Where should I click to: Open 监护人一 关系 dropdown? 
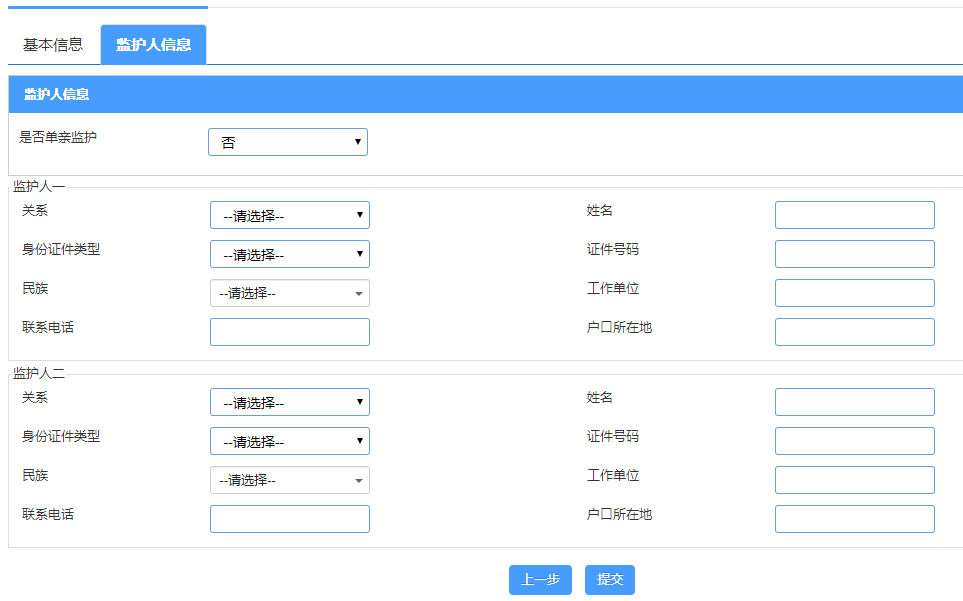[290, 215]
